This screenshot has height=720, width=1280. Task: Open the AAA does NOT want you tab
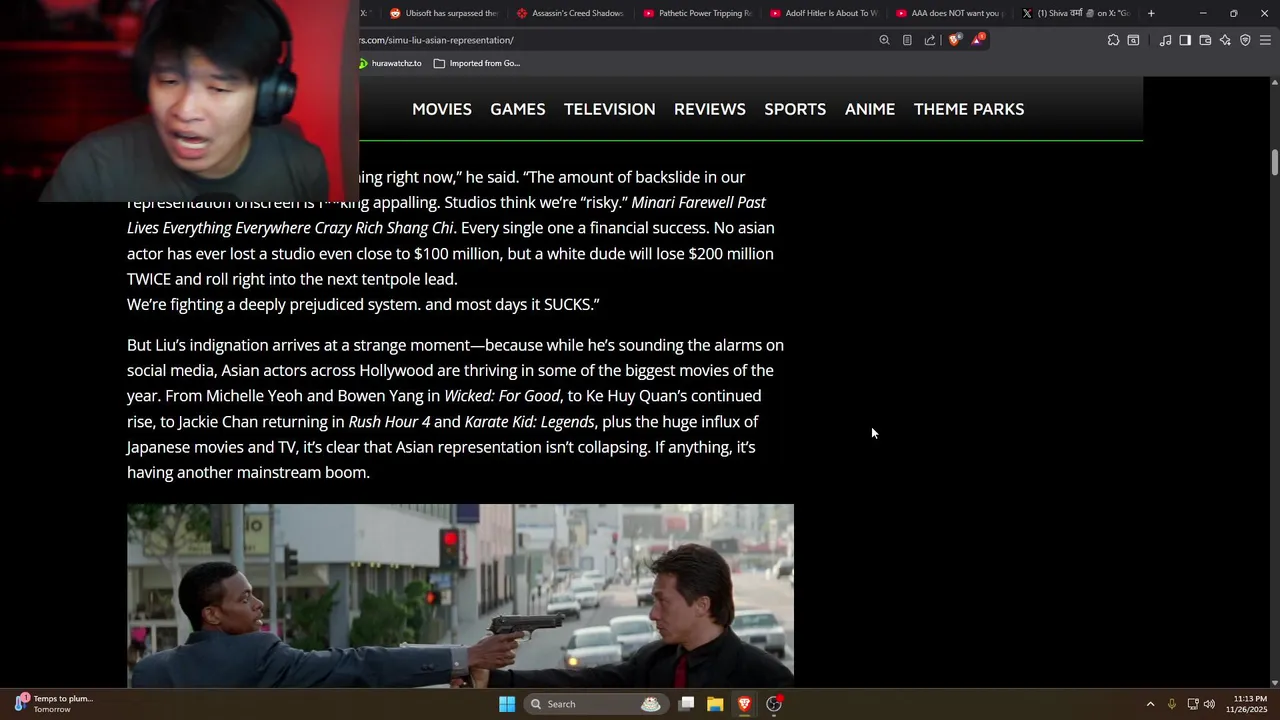point(950,13)
